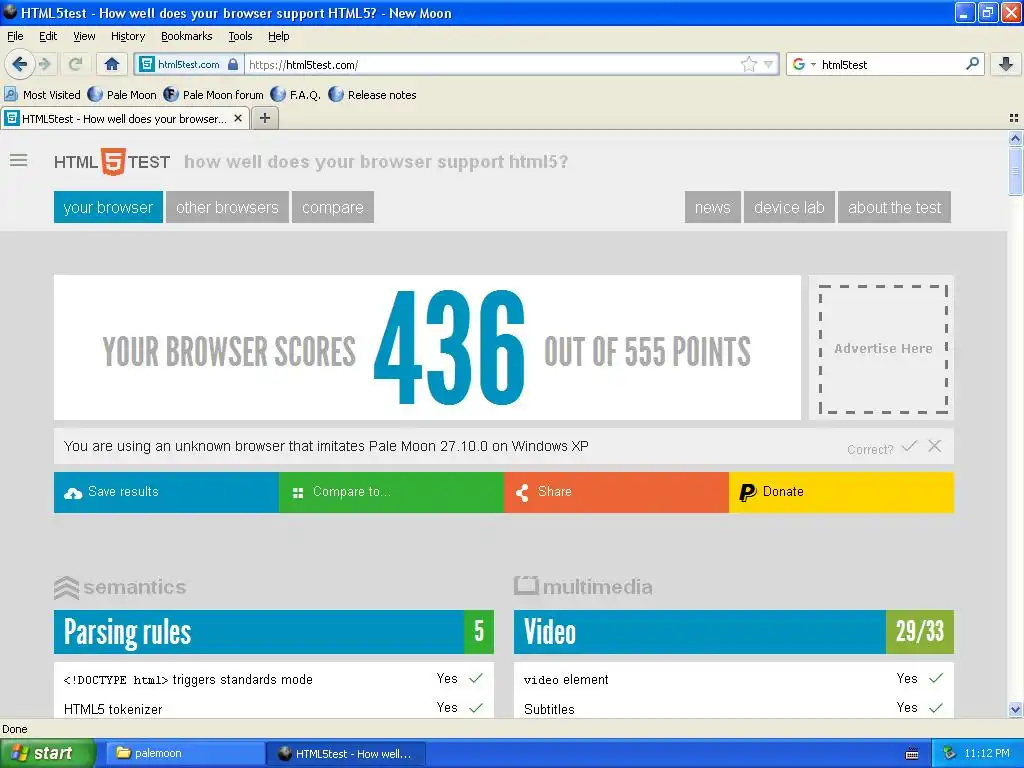Image resolution: width=1024 pixels, height=768 pixels.
Task: Click the vertical scrollbar thumb
Action: [1015, 171]
